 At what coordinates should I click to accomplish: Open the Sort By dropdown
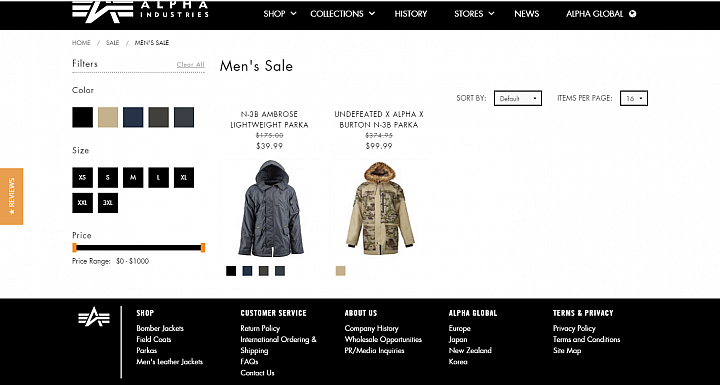click(518, 98)
